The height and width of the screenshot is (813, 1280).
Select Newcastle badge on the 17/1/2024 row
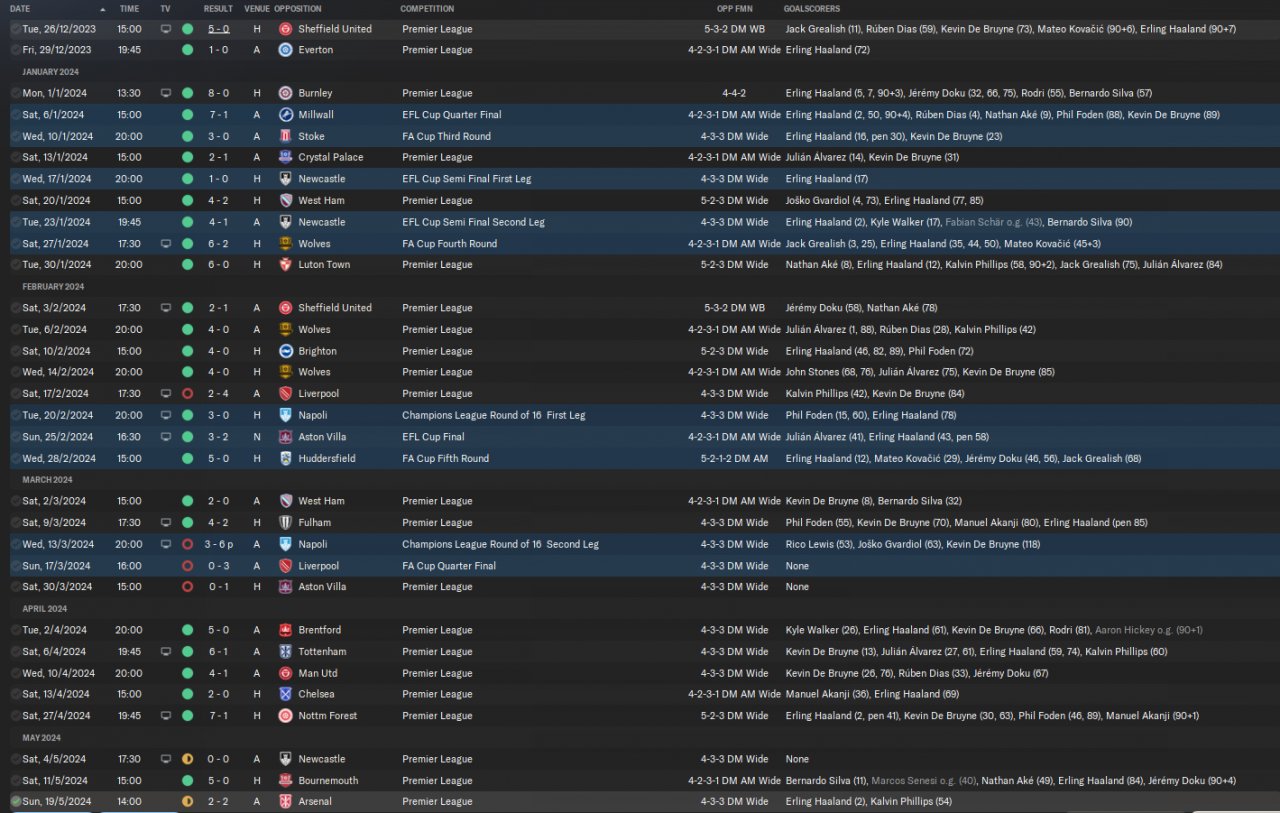click(x=286, y=179)
